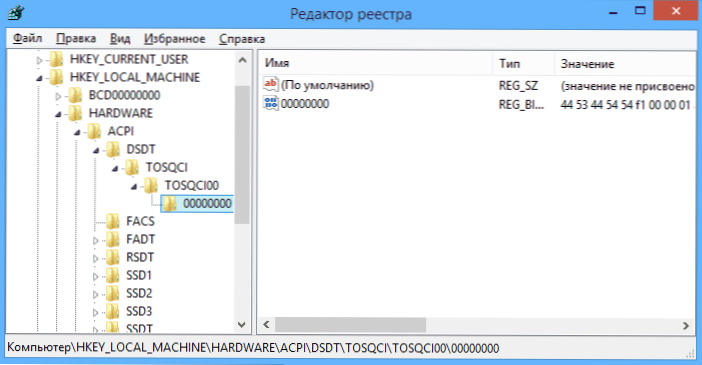This screenshot has width=702, height=365.
Task: Open the Избранное menu
Action: coord(175,39)
